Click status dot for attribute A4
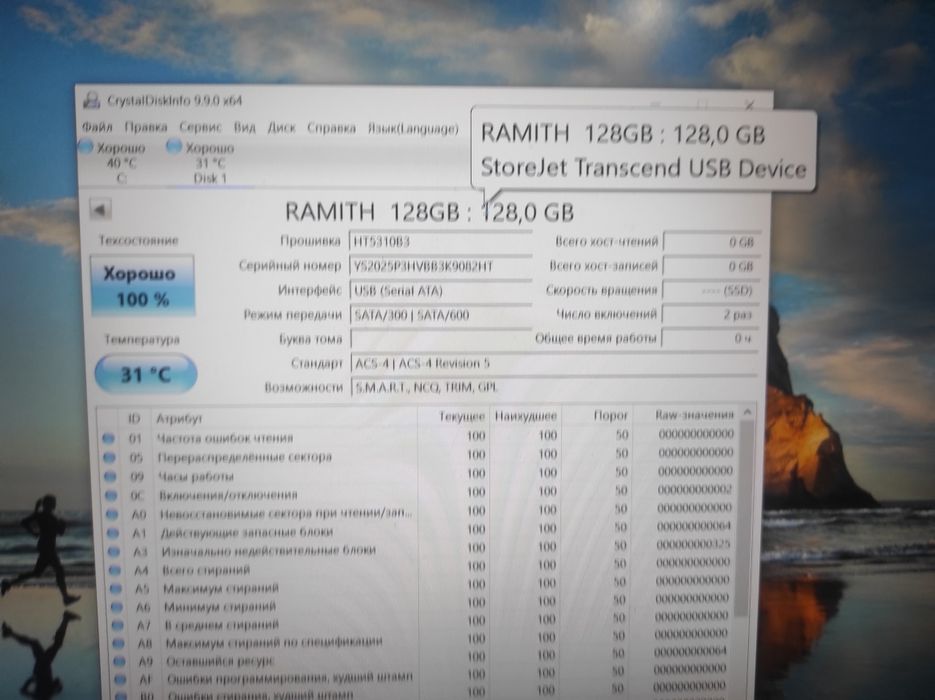Viewport: 935px width, 700px height. pos(116,570)
